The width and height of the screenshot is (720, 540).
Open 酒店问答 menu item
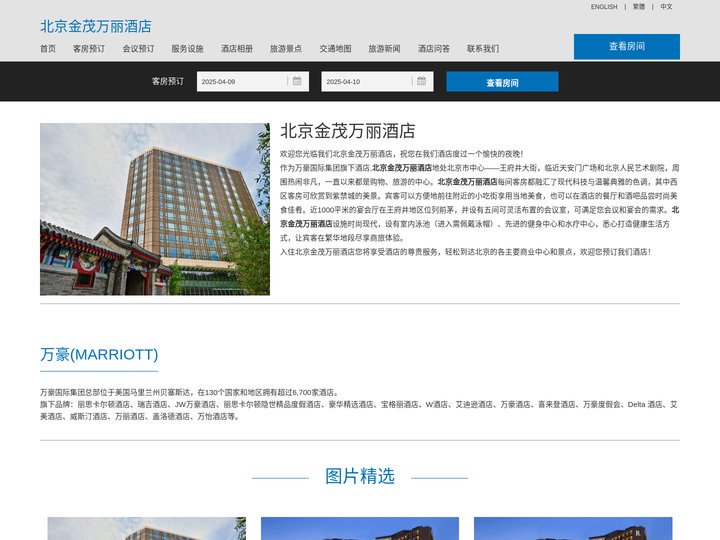click(x=434, y=49)
